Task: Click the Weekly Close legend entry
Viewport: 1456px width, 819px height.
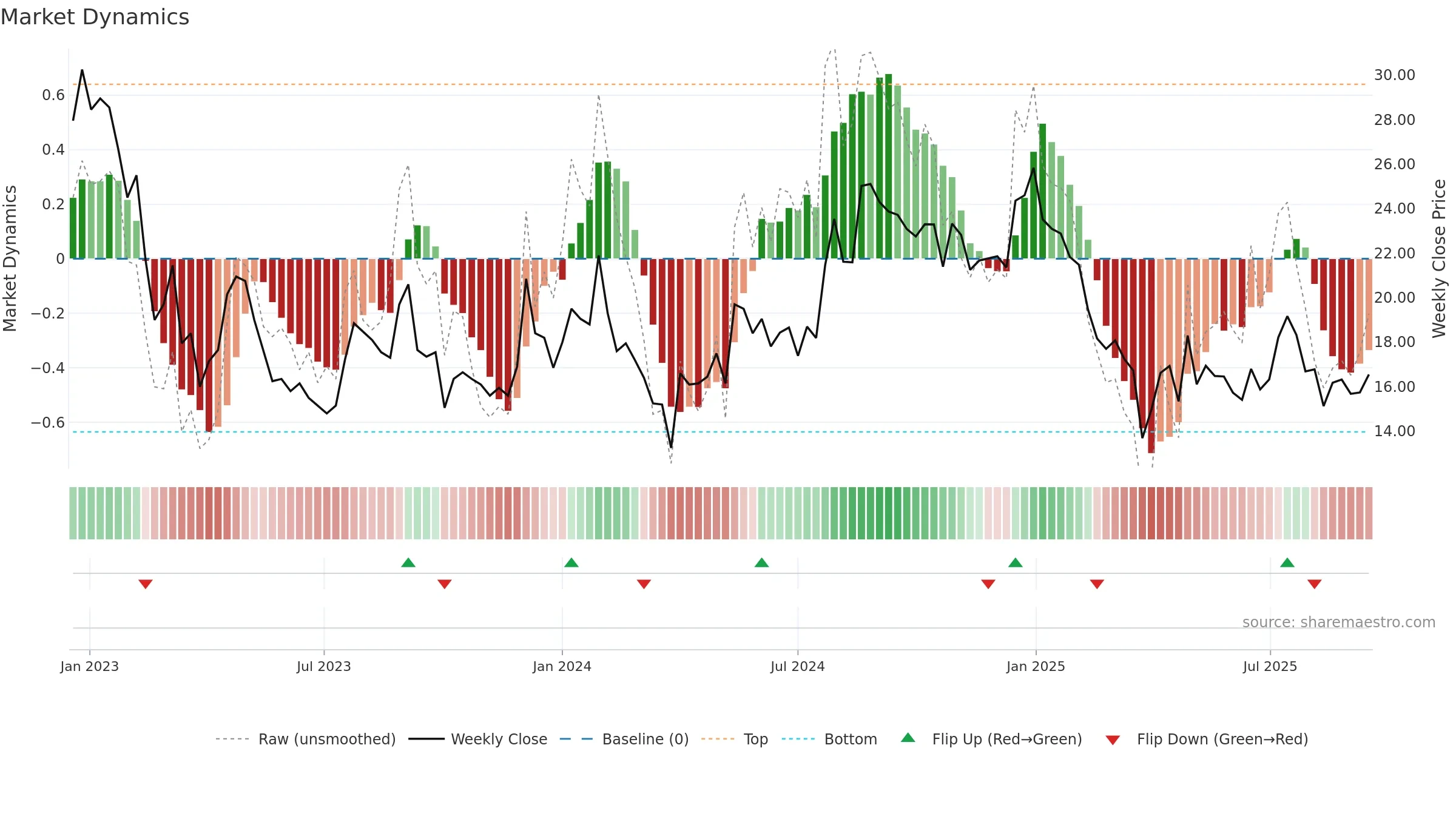Action: pyautogui.click(x=478, y=739)
